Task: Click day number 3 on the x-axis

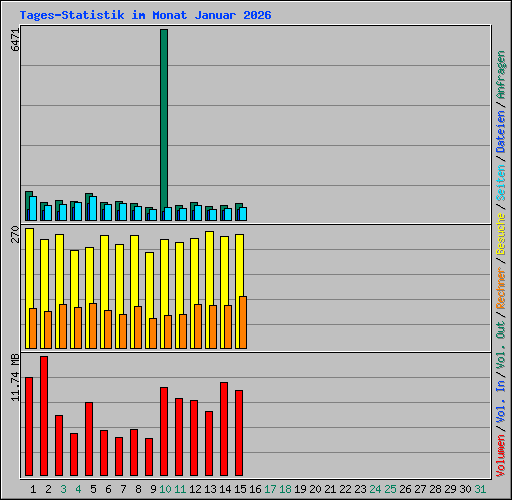Action: click(63, 489)
